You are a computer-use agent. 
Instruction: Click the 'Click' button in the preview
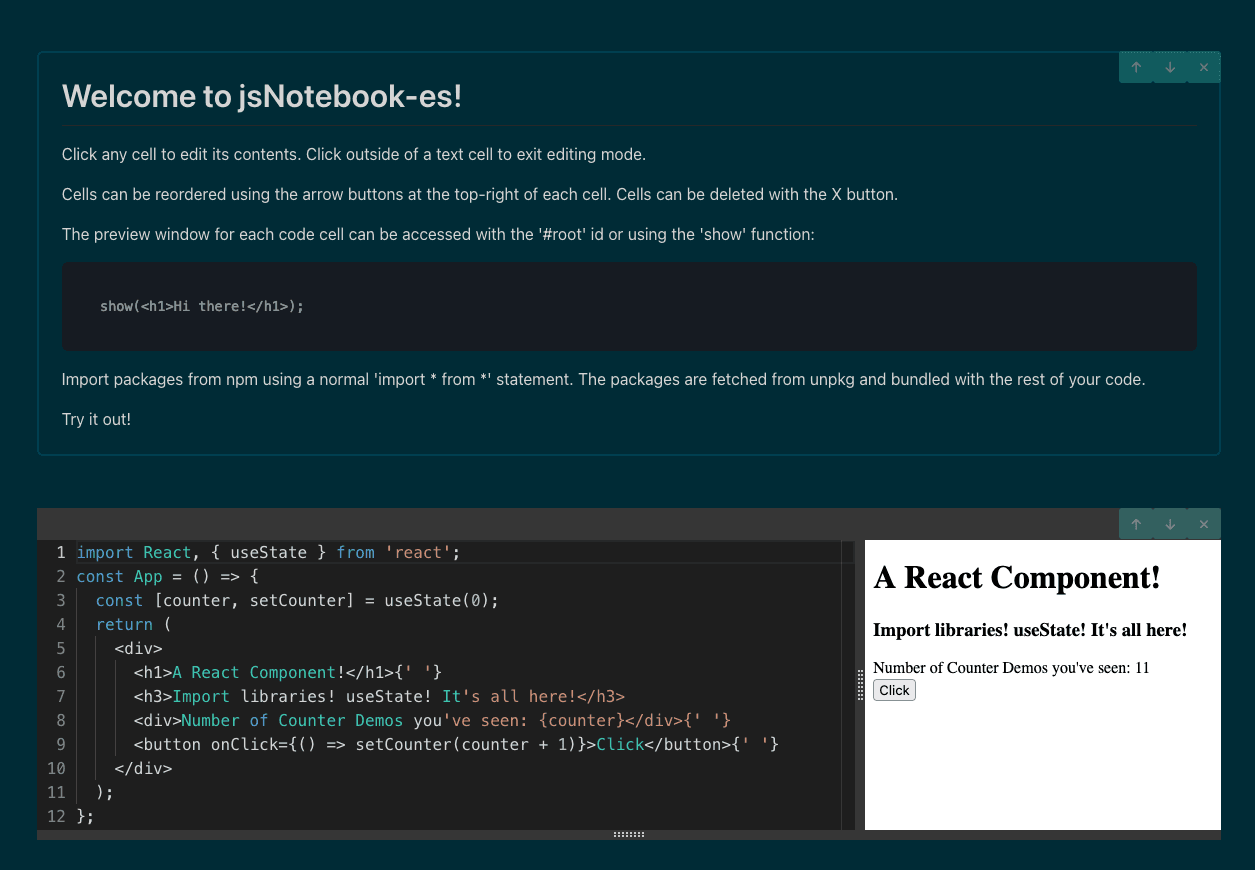click(894, 690)
